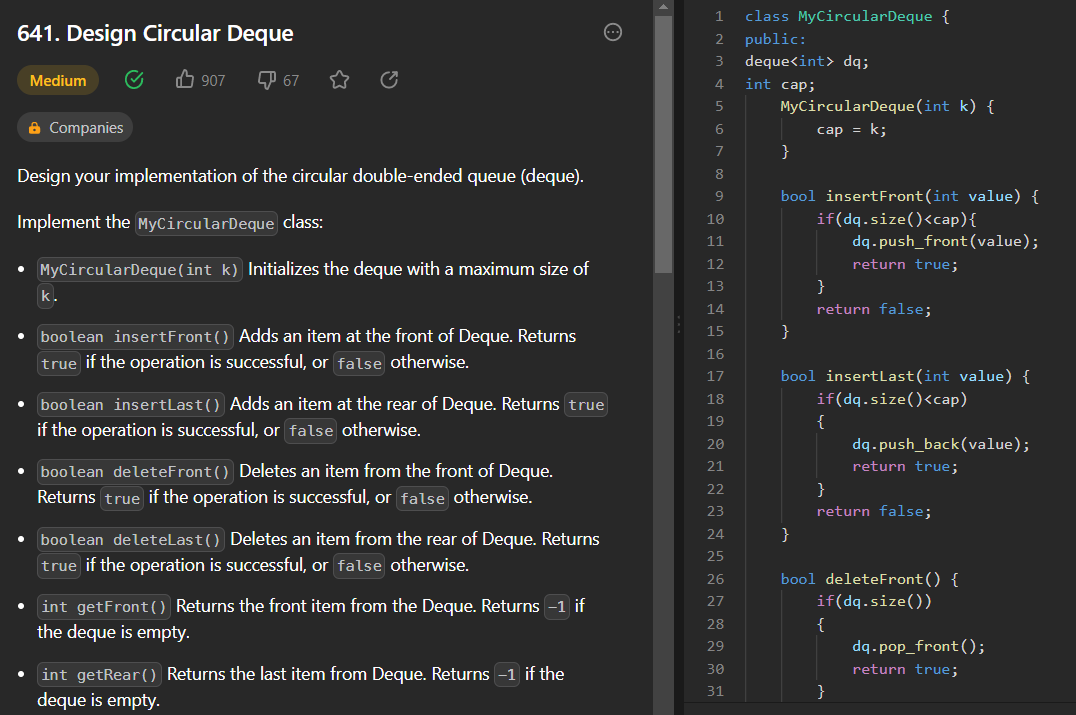Click line number 17 in editor gutter

[x=714, y=376]
